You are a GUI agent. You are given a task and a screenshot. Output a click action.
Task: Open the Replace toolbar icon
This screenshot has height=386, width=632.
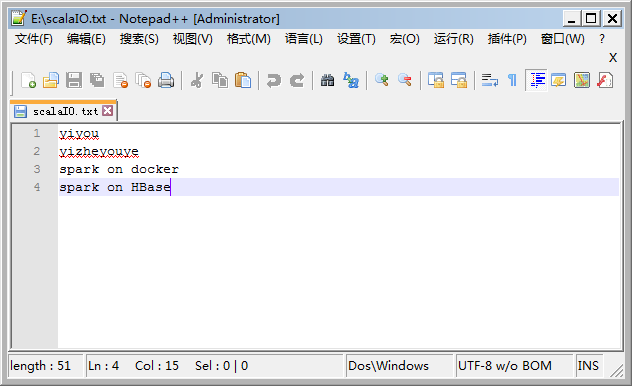pos(351,80)
